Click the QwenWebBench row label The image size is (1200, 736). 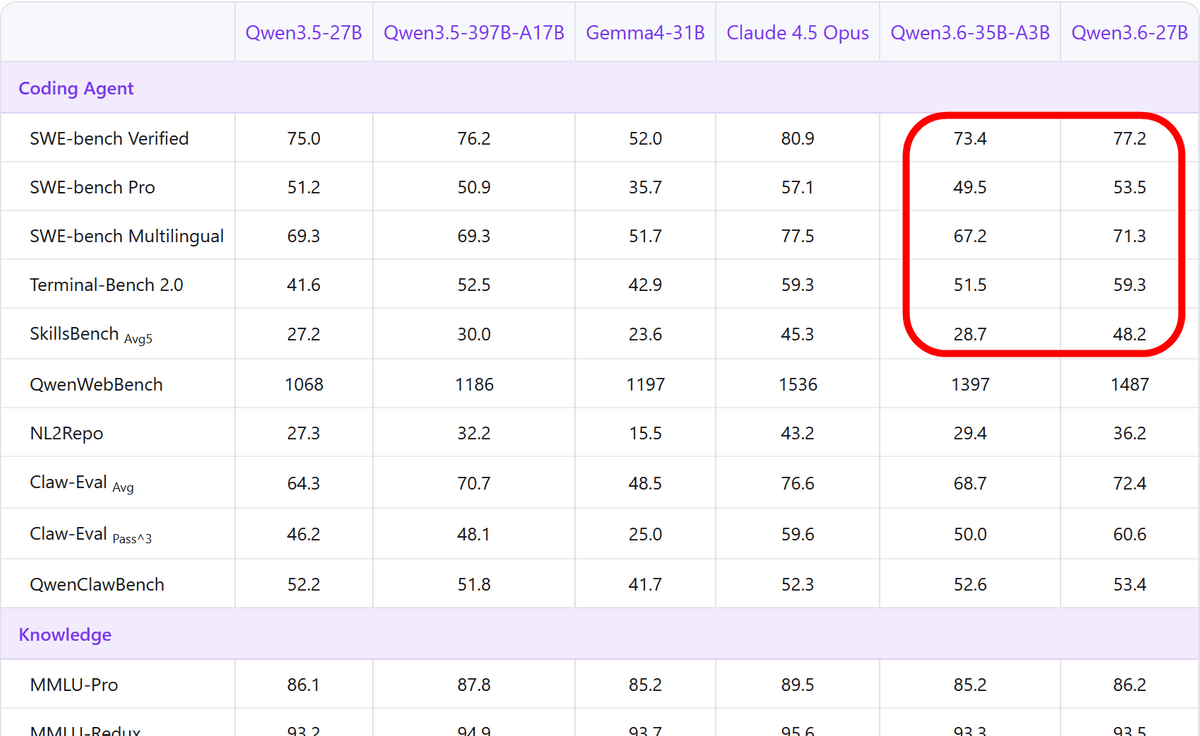(x=96, y=385)
